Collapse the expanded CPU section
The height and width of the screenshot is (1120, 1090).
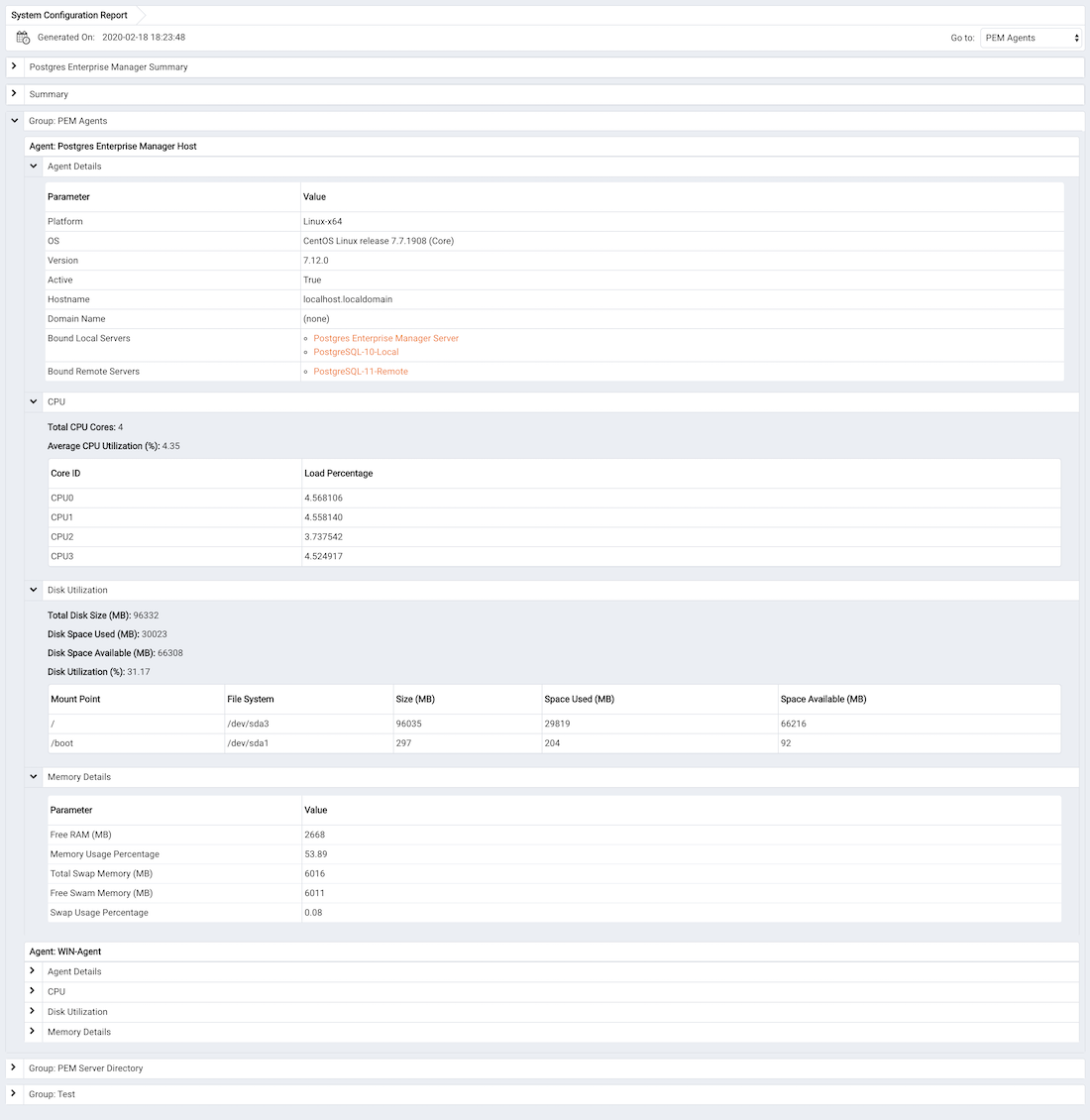33,401
